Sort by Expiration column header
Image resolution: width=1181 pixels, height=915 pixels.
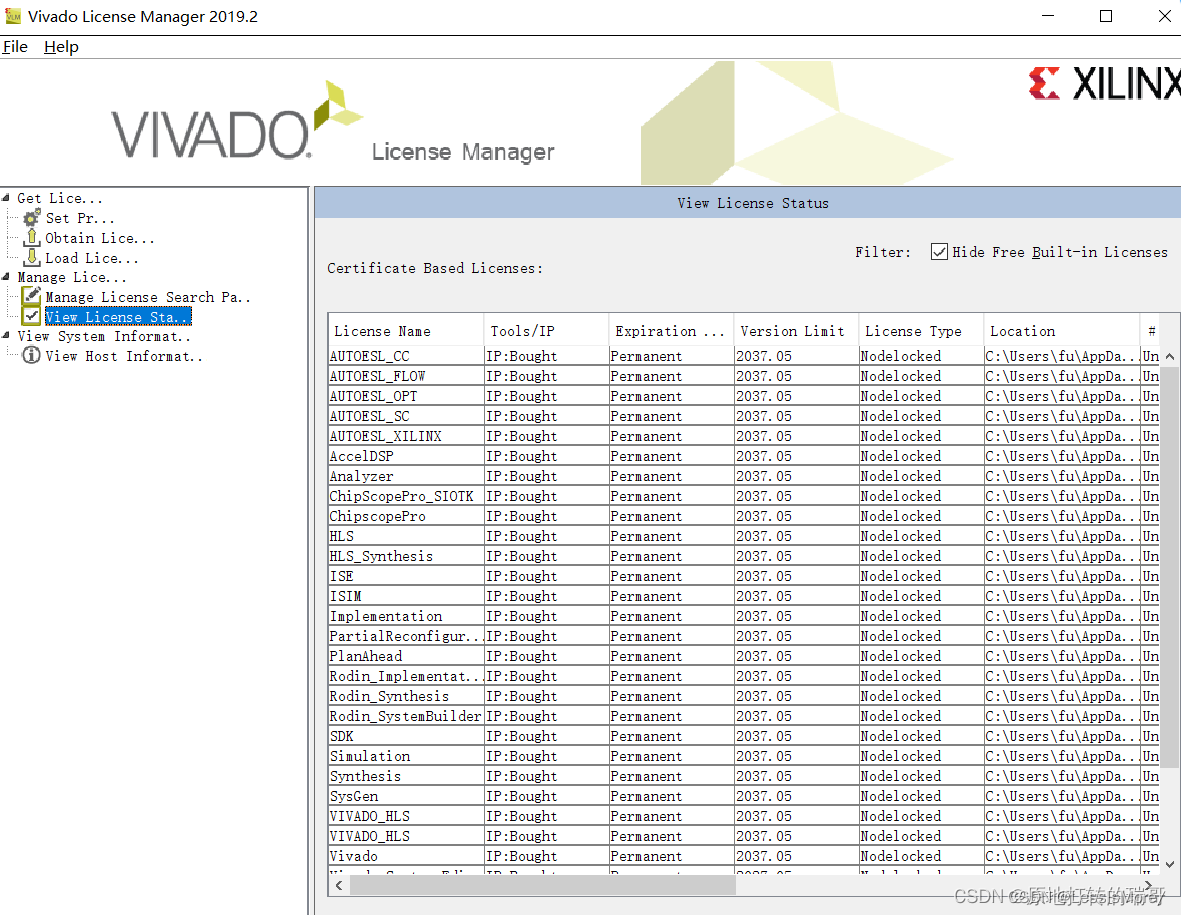point(671,331)
